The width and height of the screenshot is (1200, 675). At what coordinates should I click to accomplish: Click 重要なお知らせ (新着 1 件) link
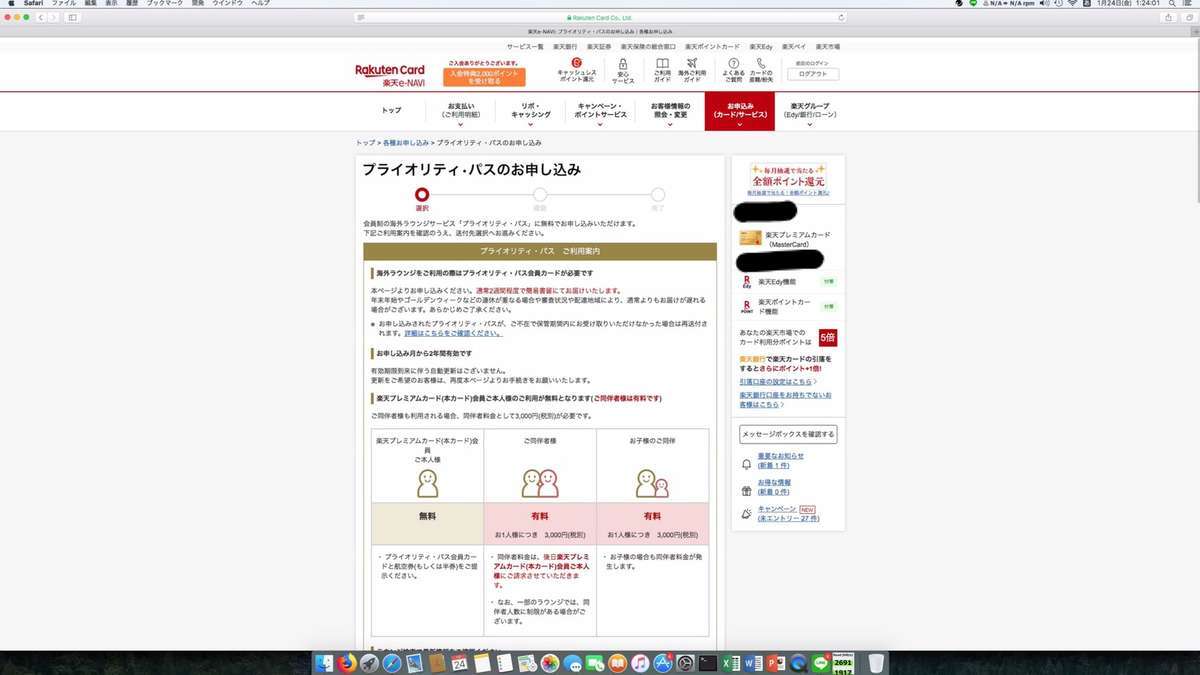click(x=781, y=461)
